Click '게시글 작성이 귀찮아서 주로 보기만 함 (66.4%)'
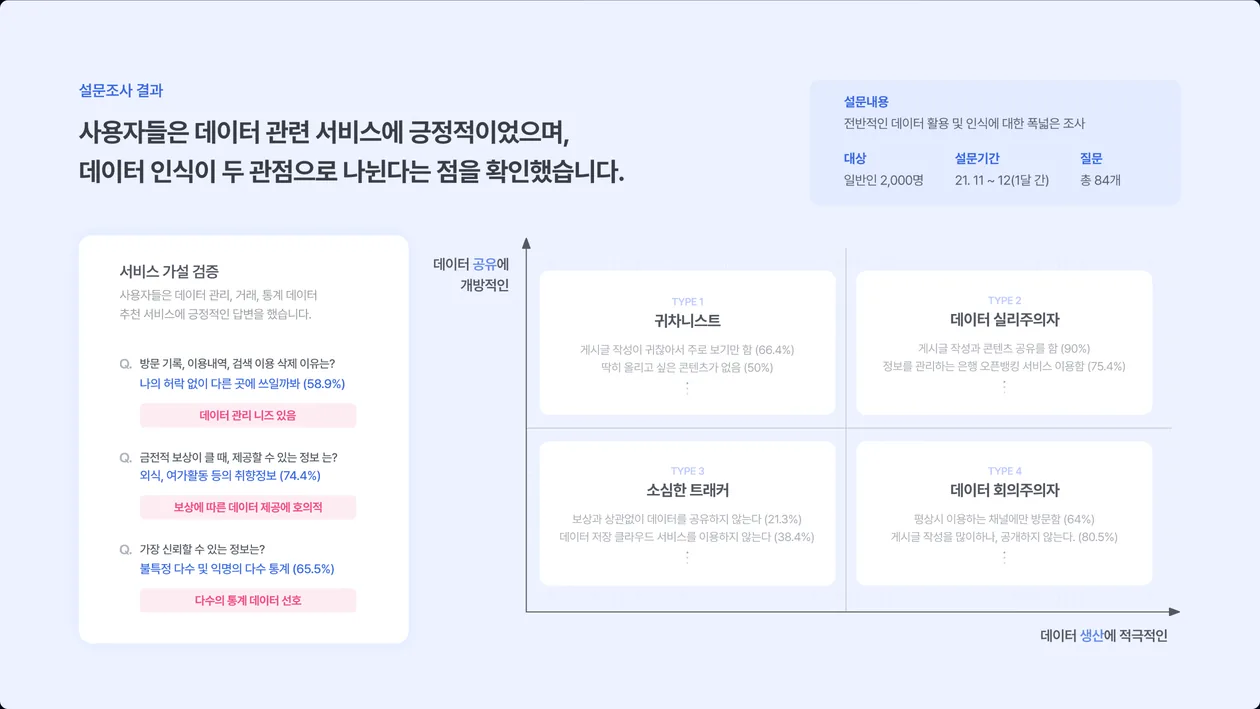 click(x=687, y=350)
